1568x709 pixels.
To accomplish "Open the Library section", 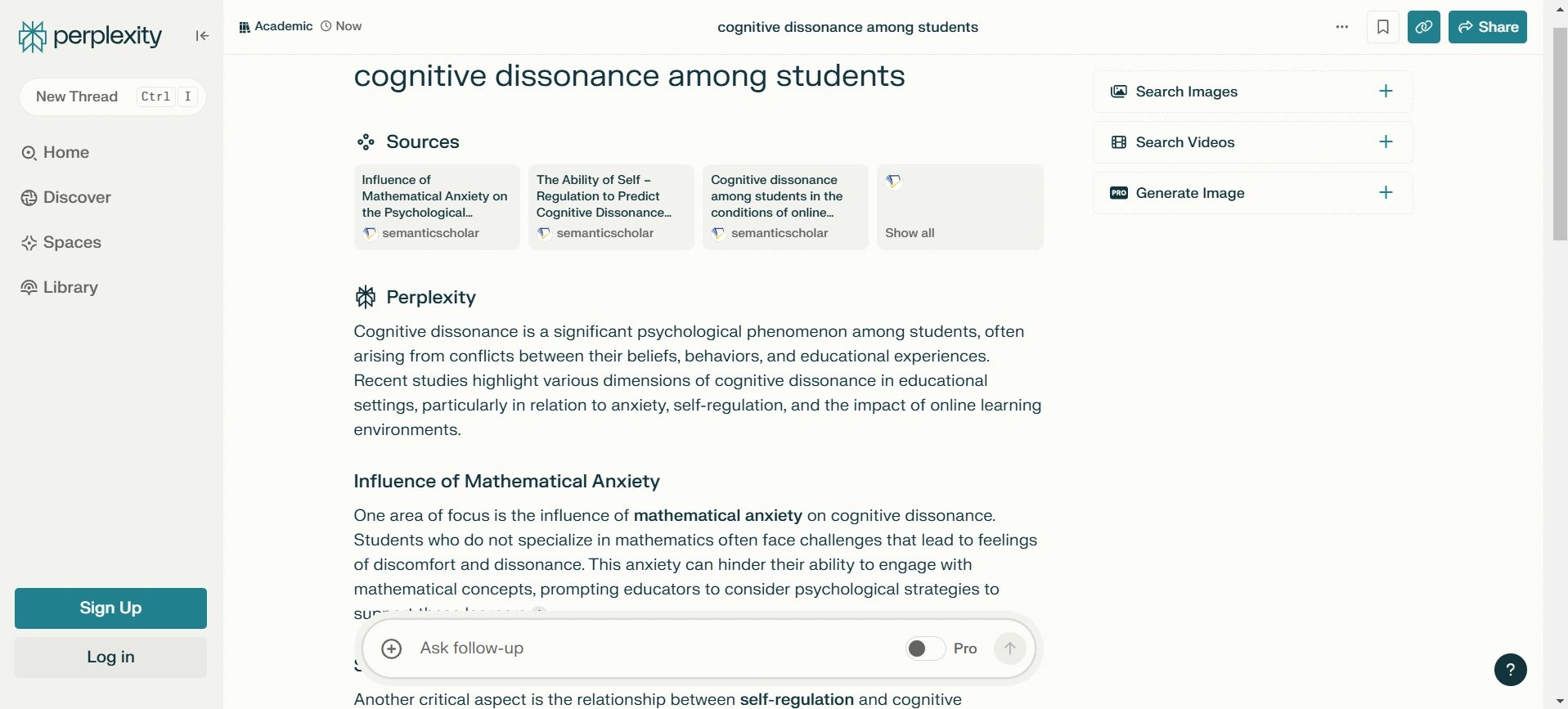I will pos(60,288).
